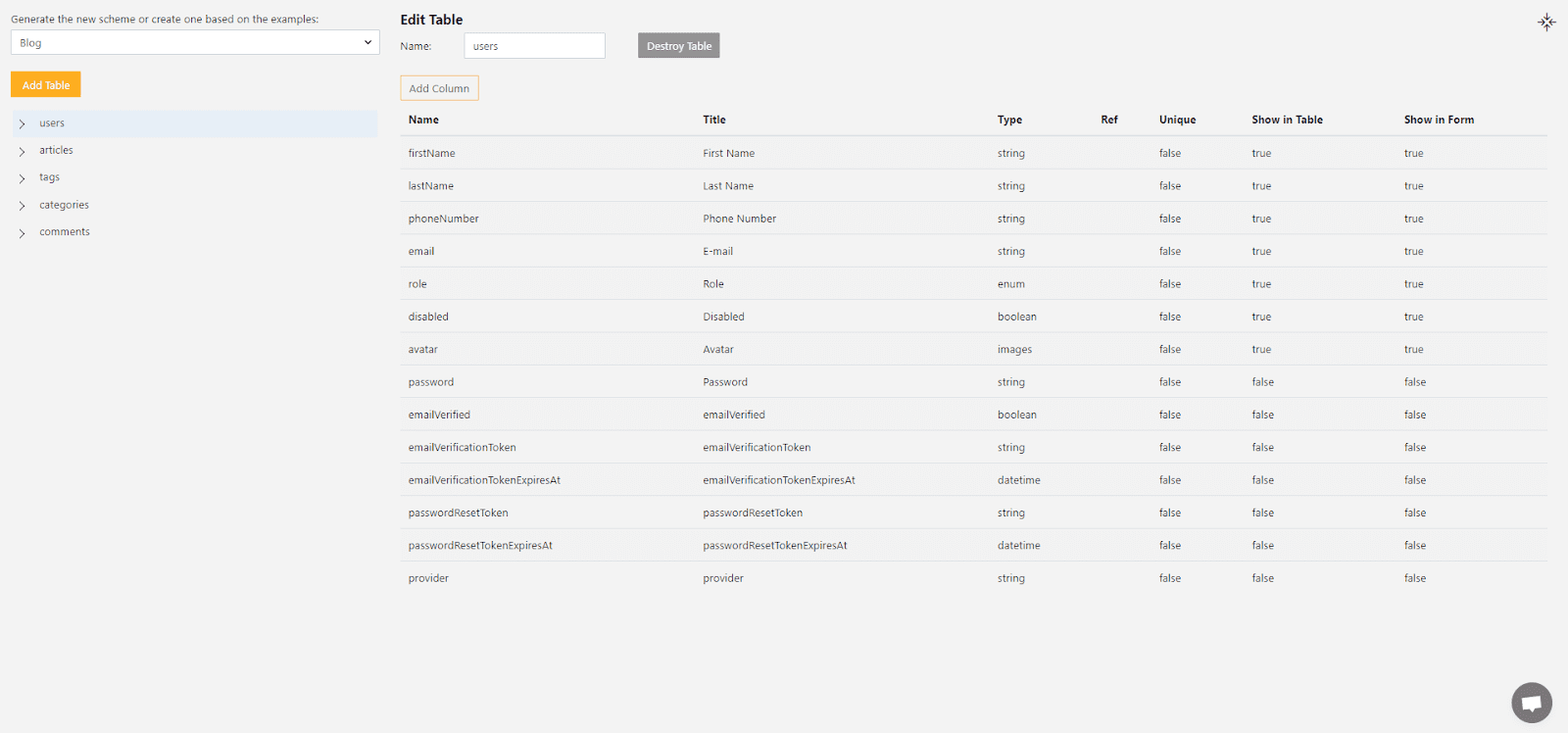Image resolution: width=1568 pixels, height=733 pixels.
Task: Expand the comments table chevron
Action: point(22,233)
